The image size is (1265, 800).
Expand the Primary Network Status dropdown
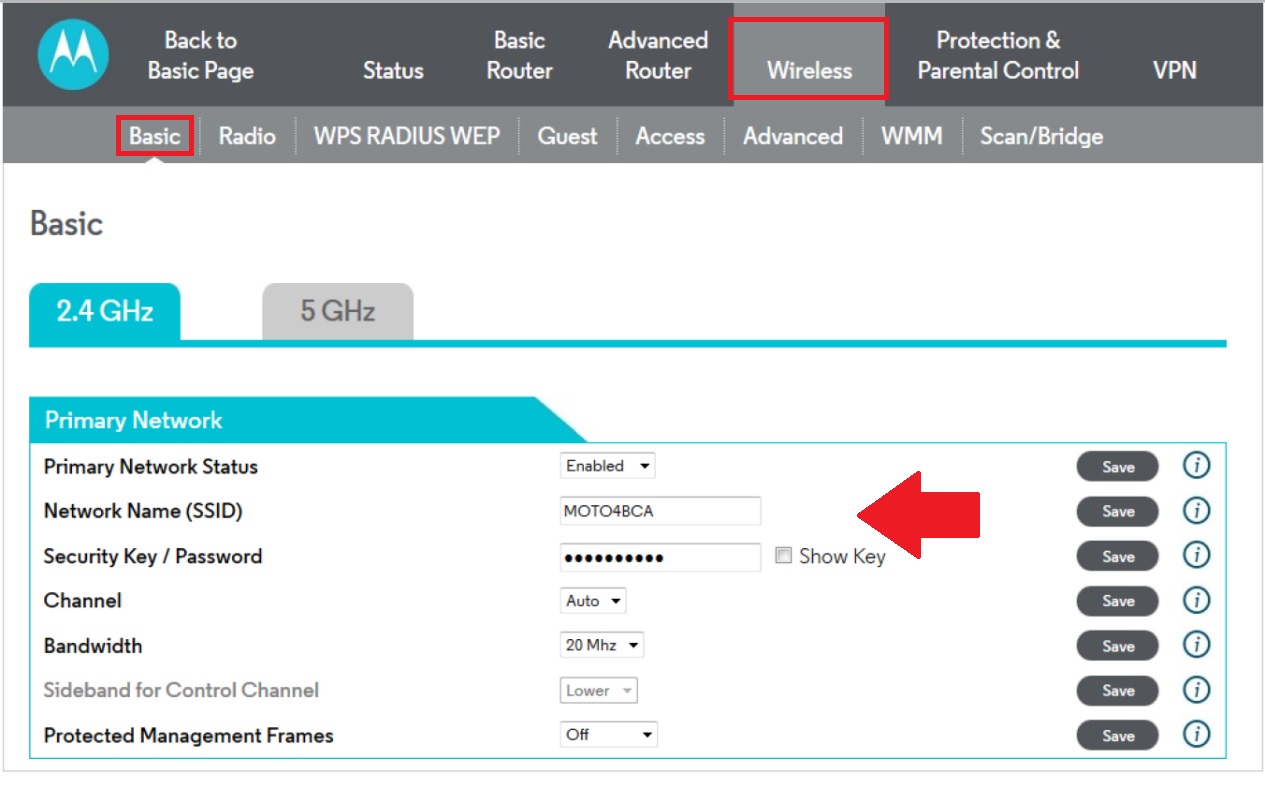607,466
